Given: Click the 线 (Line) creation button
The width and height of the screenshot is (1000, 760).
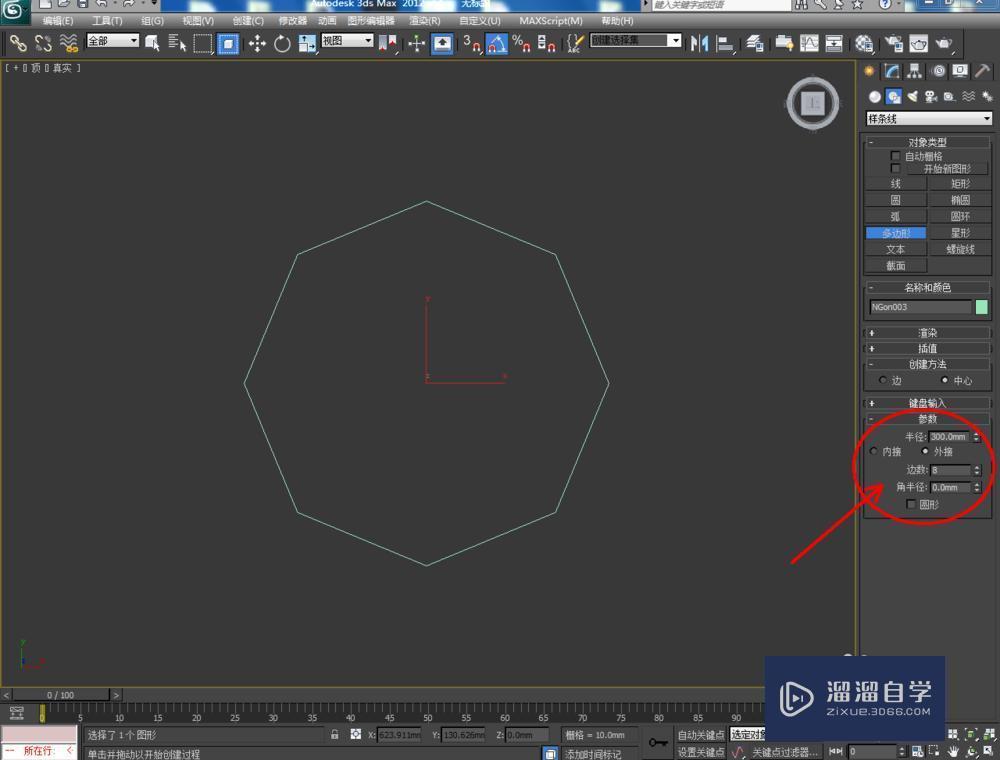Looking at the screenshot, I should point(895,184).
